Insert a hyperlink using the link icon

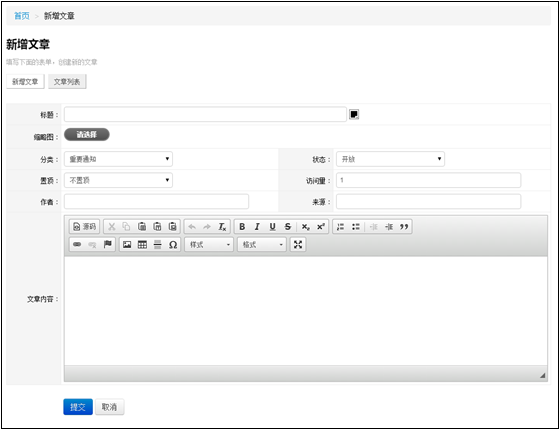coord(77,245)
